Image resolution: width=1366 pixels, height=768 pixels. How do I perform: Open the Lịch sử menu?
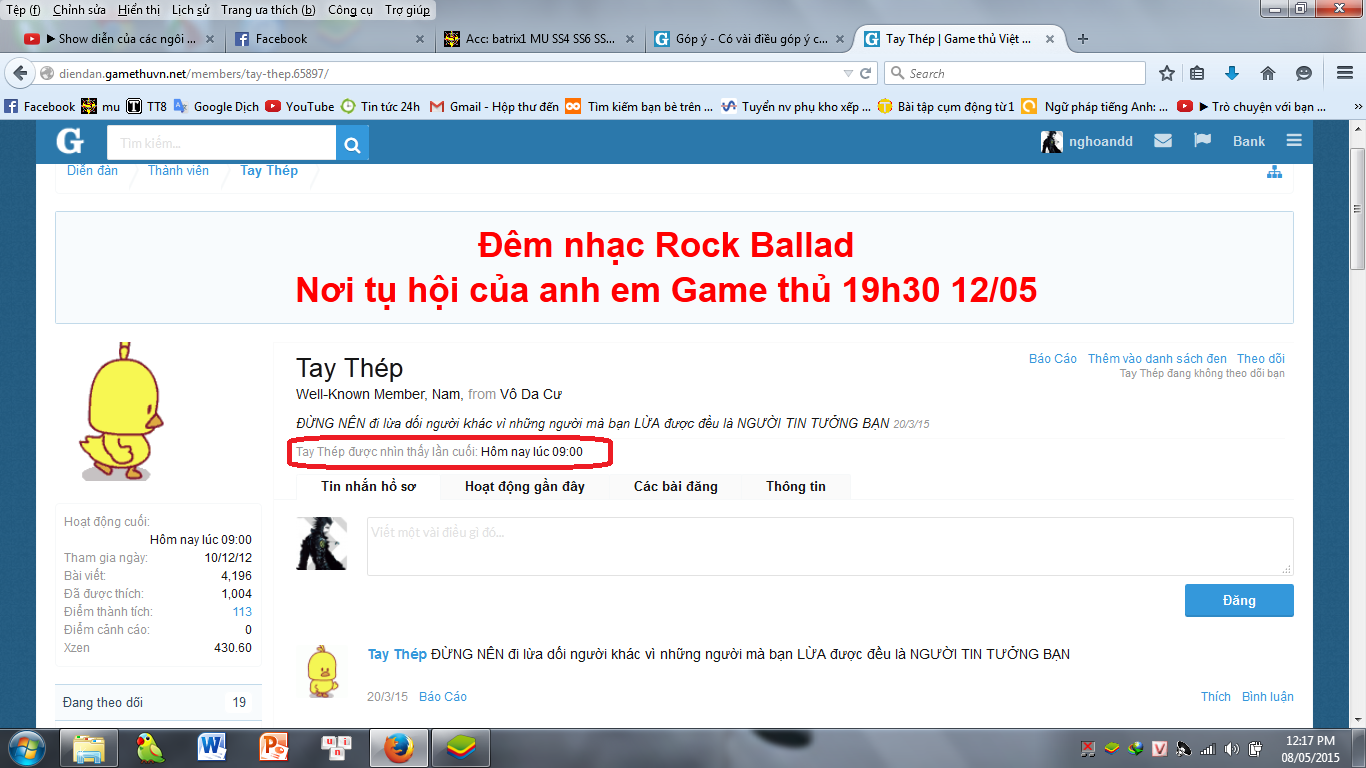tap(190, 10)
